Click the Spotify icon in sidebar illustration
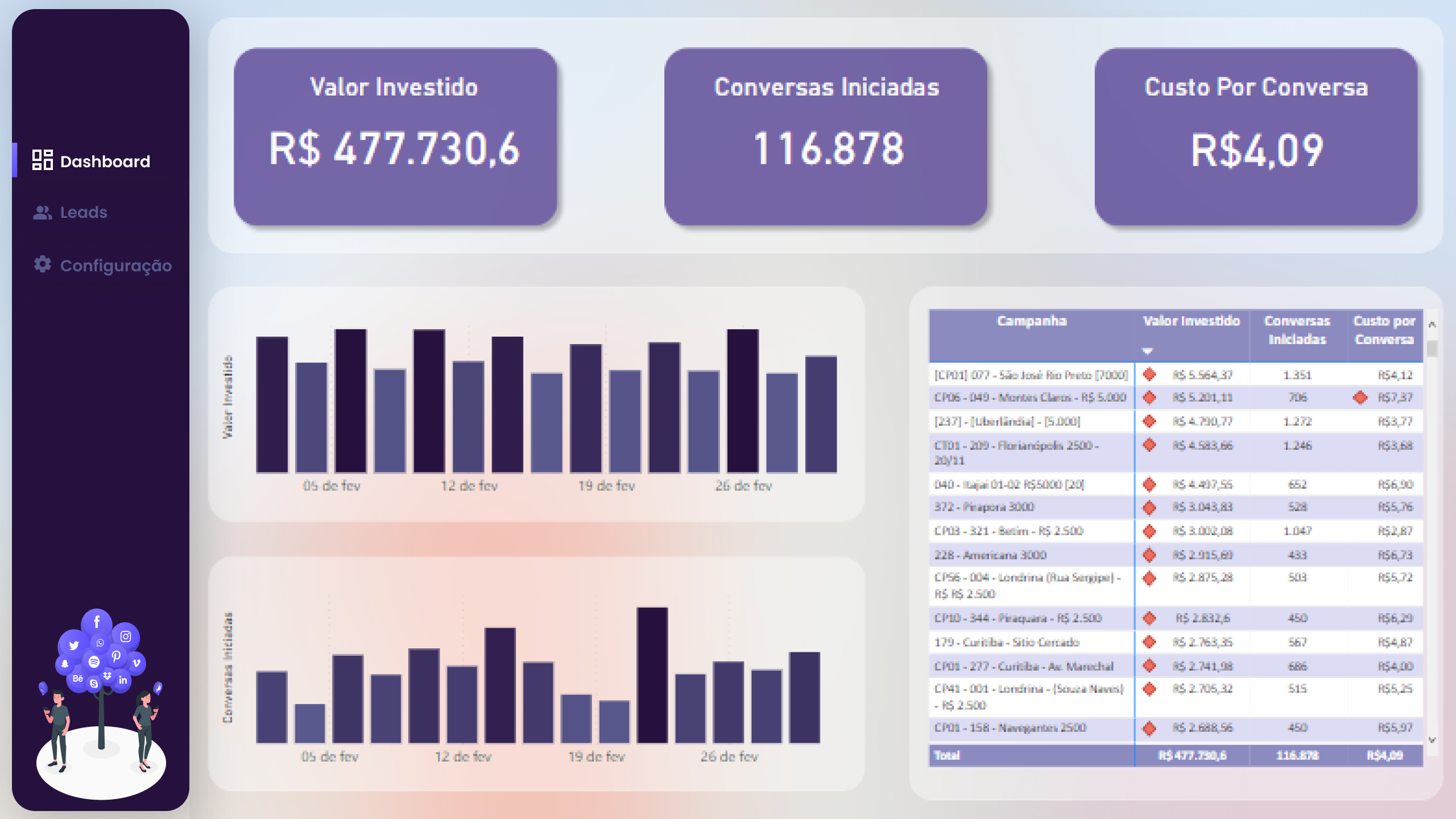This screenshot has height=819, width=1456. coord(94,661)
